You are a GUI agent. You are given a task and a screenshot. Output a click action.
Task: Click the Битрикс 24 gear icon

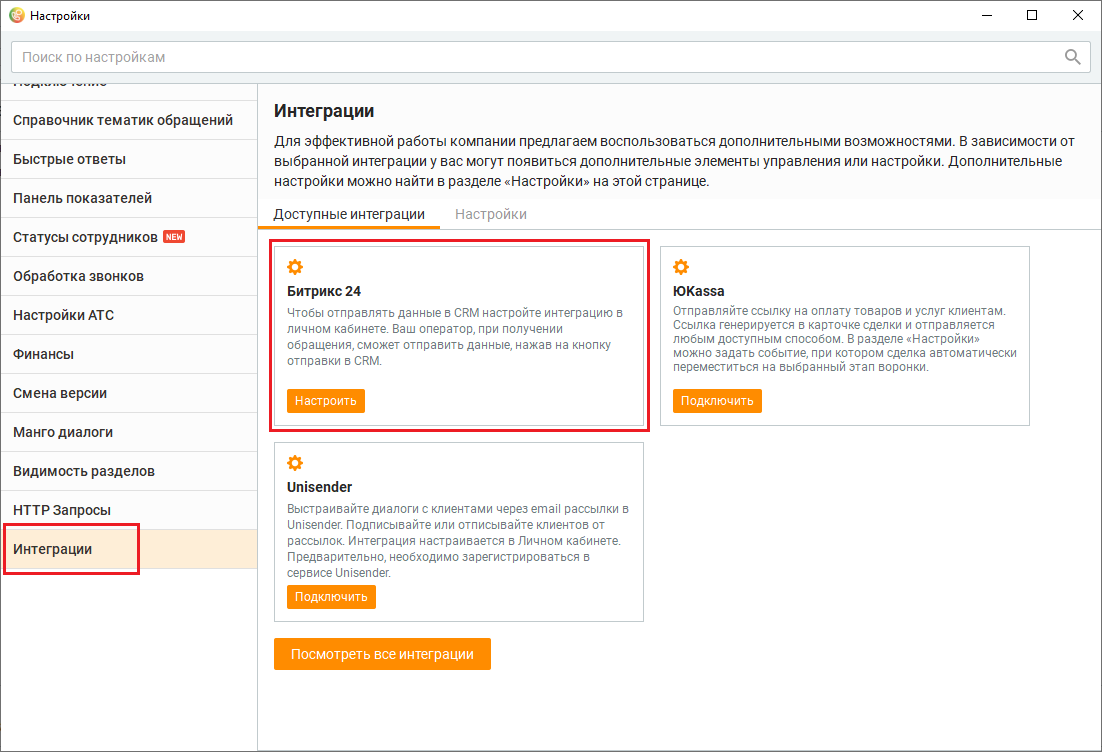(295, 267)
